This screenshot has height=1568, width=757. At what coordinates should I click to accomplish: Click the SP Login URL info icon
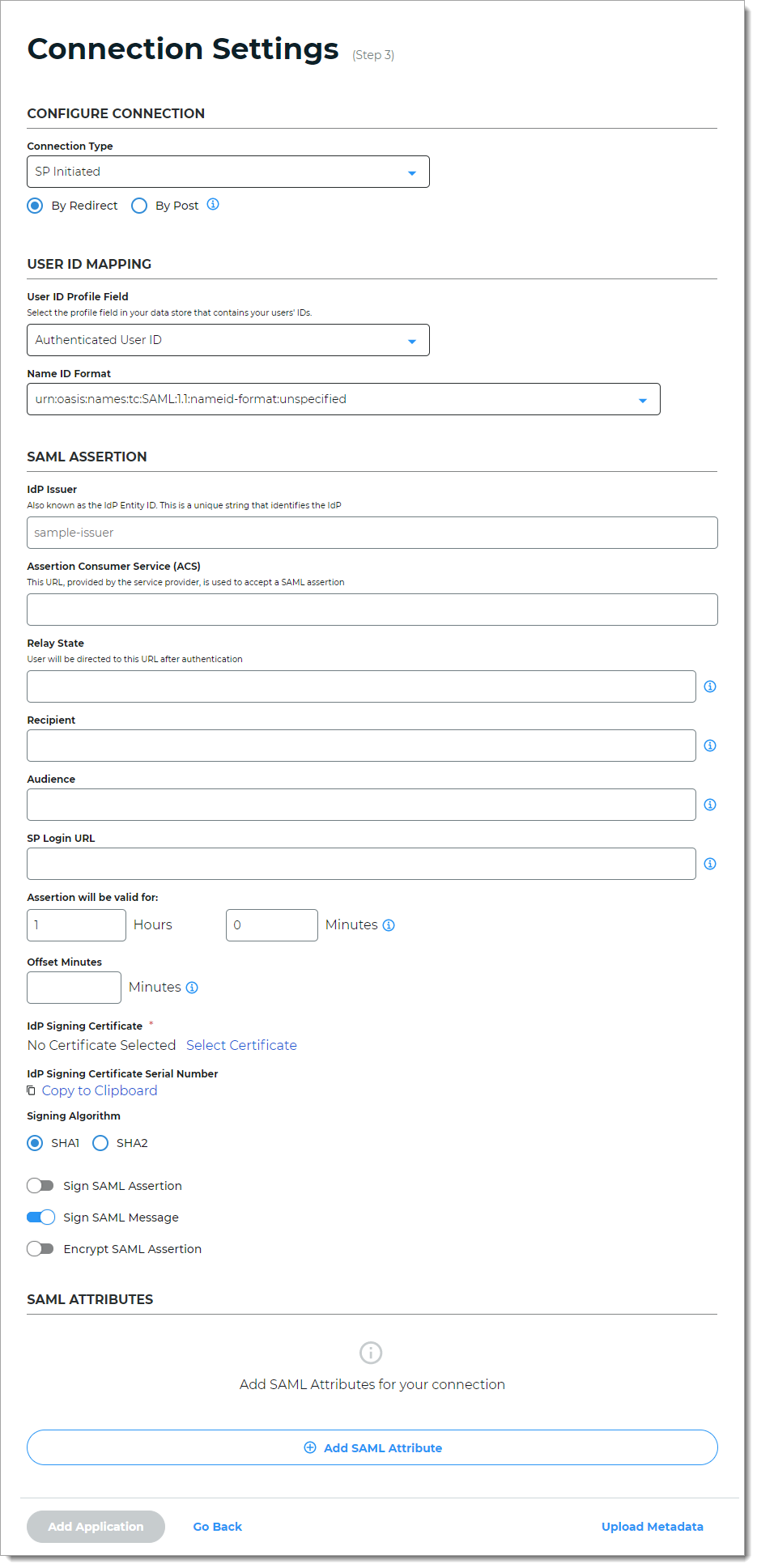[709, 864]
